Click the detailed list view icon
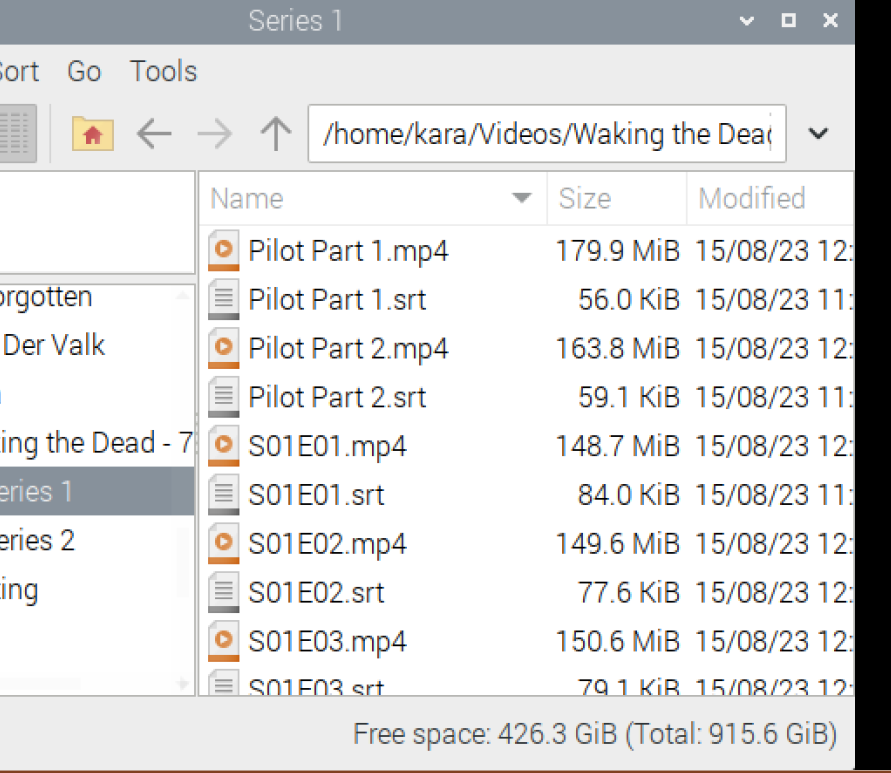 (x=17, y=133)
